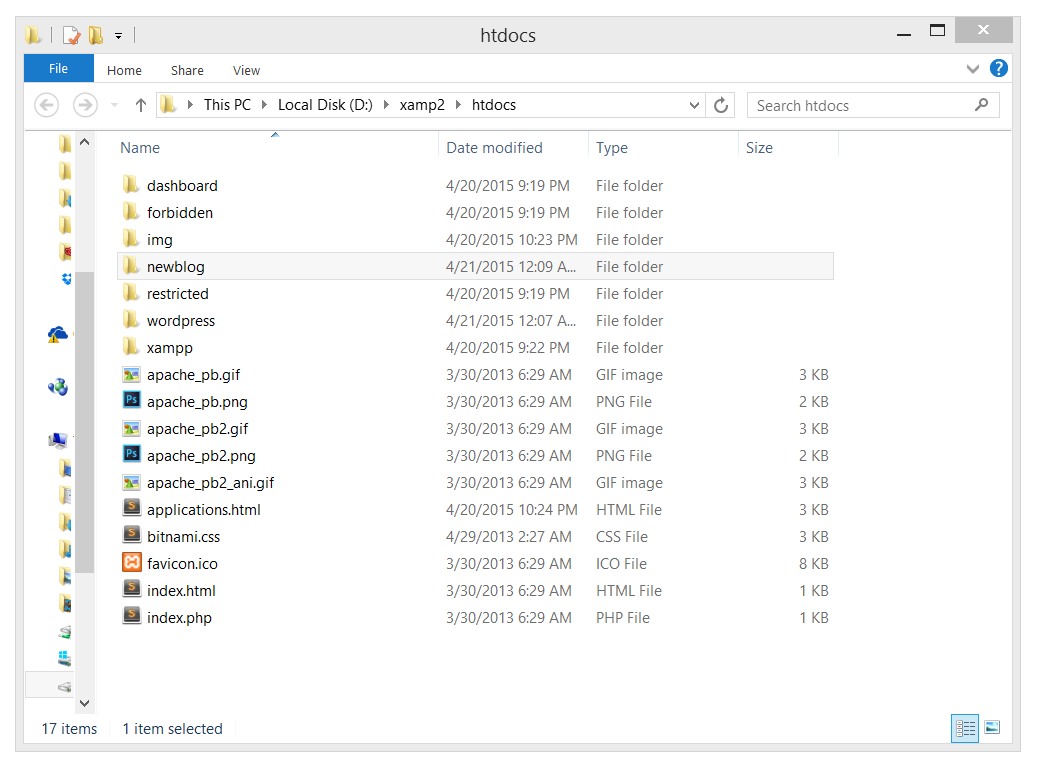
Task: Switch to large thumbnails view
Action: [992, 728]
